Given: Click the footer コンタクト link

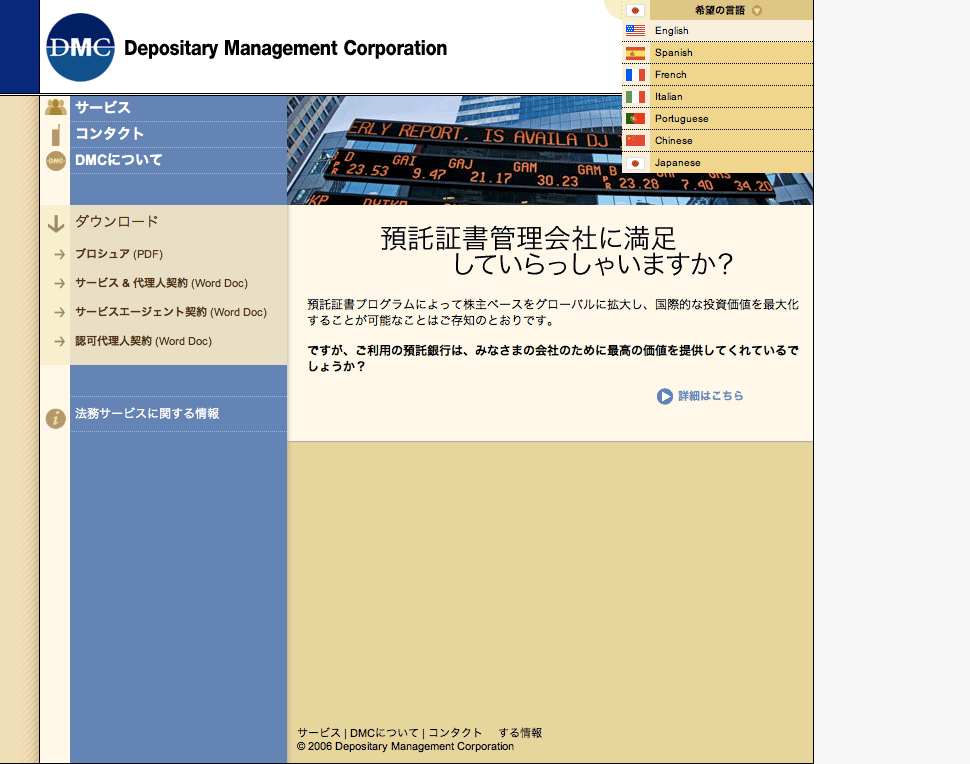Looking at the screenshot, I should pyautogui.click(x=455, y=733).
